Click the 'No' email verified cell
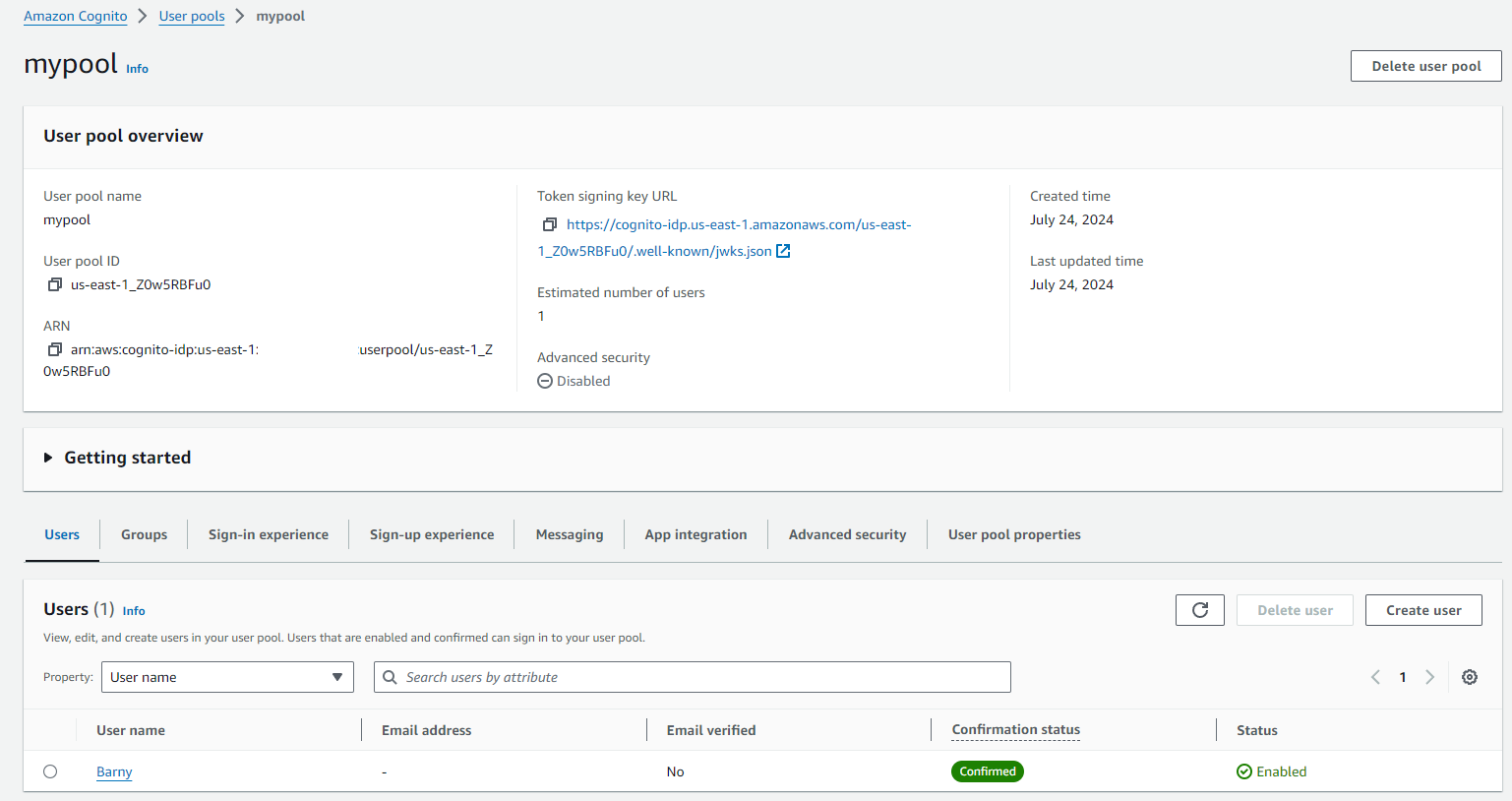1512x801 pixels. pos(675,771)
